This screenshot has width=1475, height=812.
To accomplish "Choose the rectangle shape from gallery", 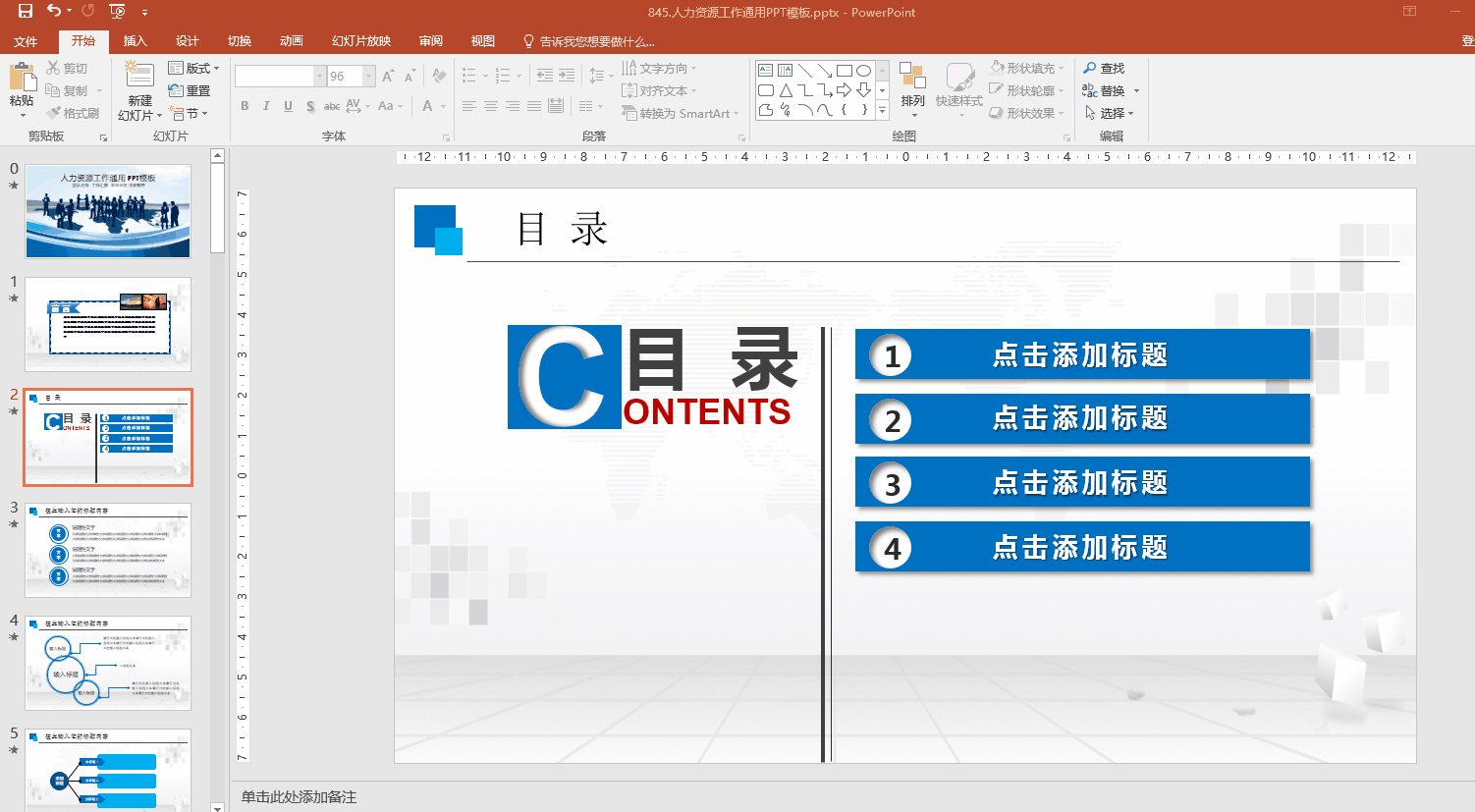I will (845, 71).
